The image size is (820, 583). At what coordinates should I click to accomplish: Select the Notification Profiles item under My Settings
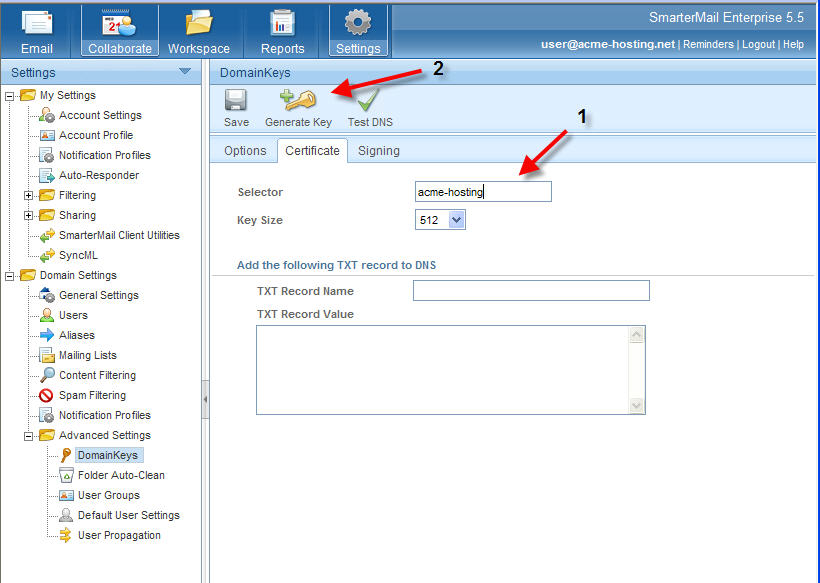click(x=105, y=155)
